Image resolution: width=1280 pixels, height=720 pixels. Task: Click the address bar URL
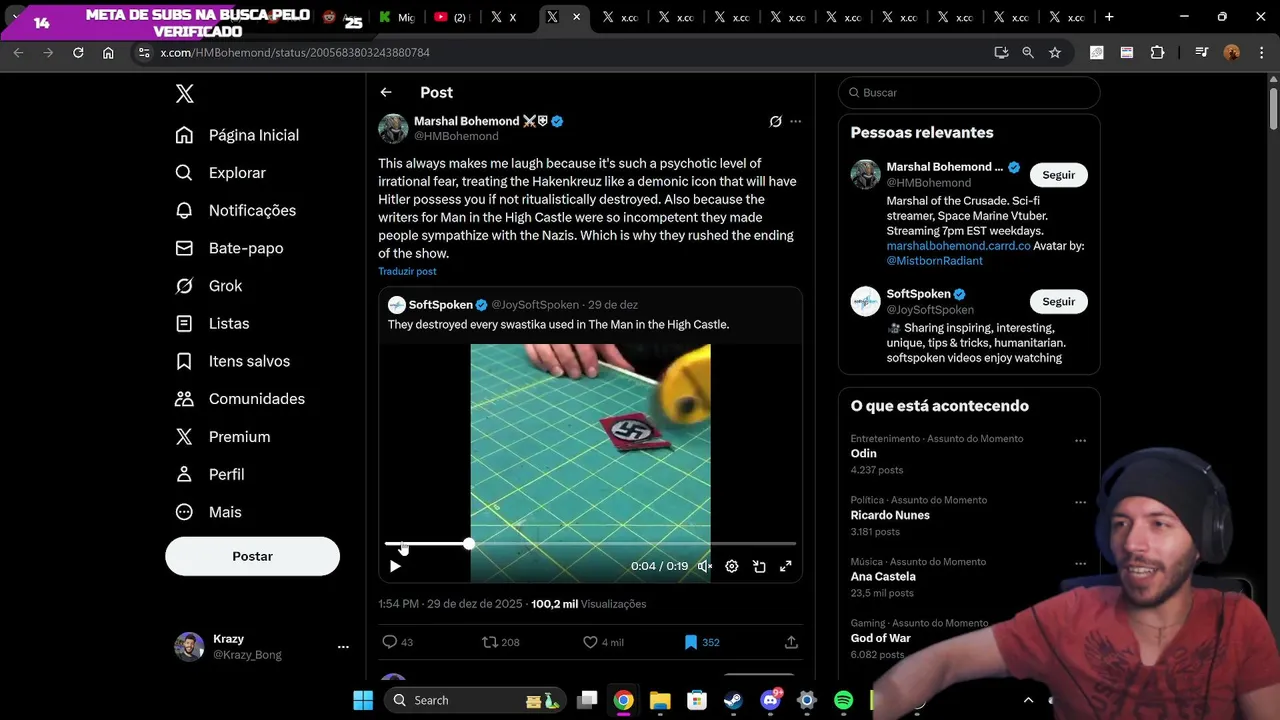[x=295, y=53]
